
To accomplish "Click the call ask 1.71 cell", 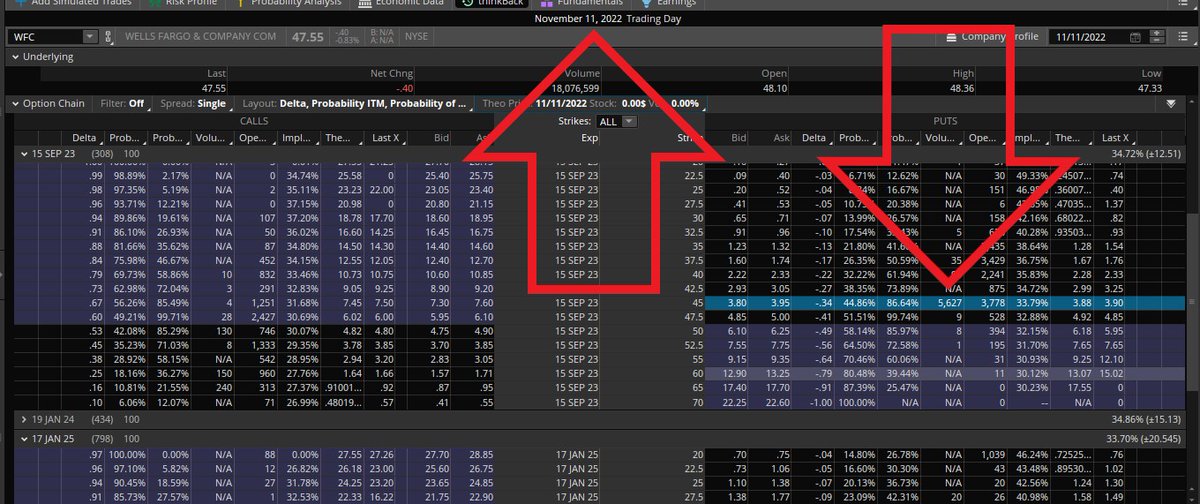I will point(484,372).
